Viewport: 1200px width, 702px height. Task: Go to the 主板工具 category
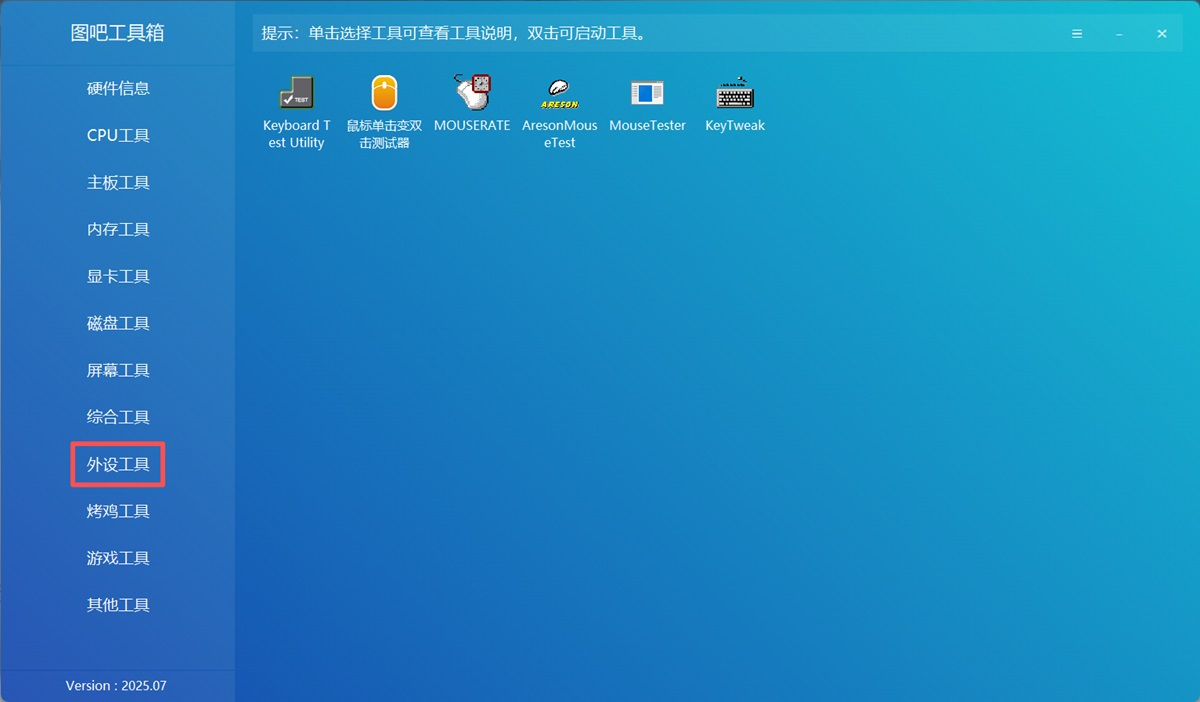coord(118,182)
